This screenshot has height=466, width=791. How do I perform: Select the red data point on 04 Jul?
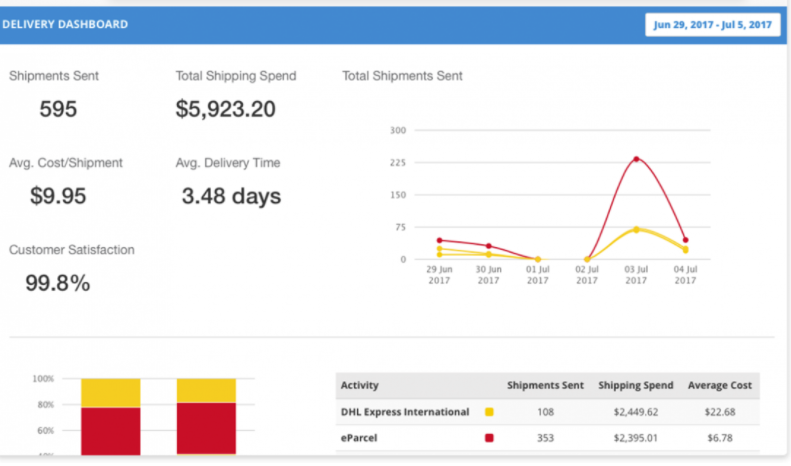(685, 240)
